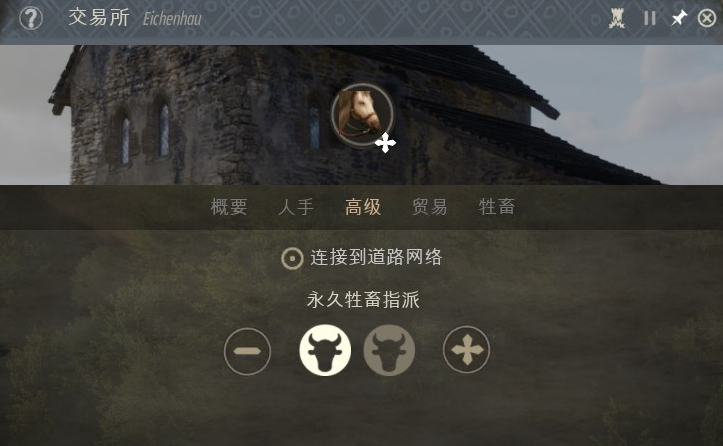This screenshot has height=446, width=723.
Task: Click the Eichenhau building name
Action: pyautogui.click(x=172, y=19)
